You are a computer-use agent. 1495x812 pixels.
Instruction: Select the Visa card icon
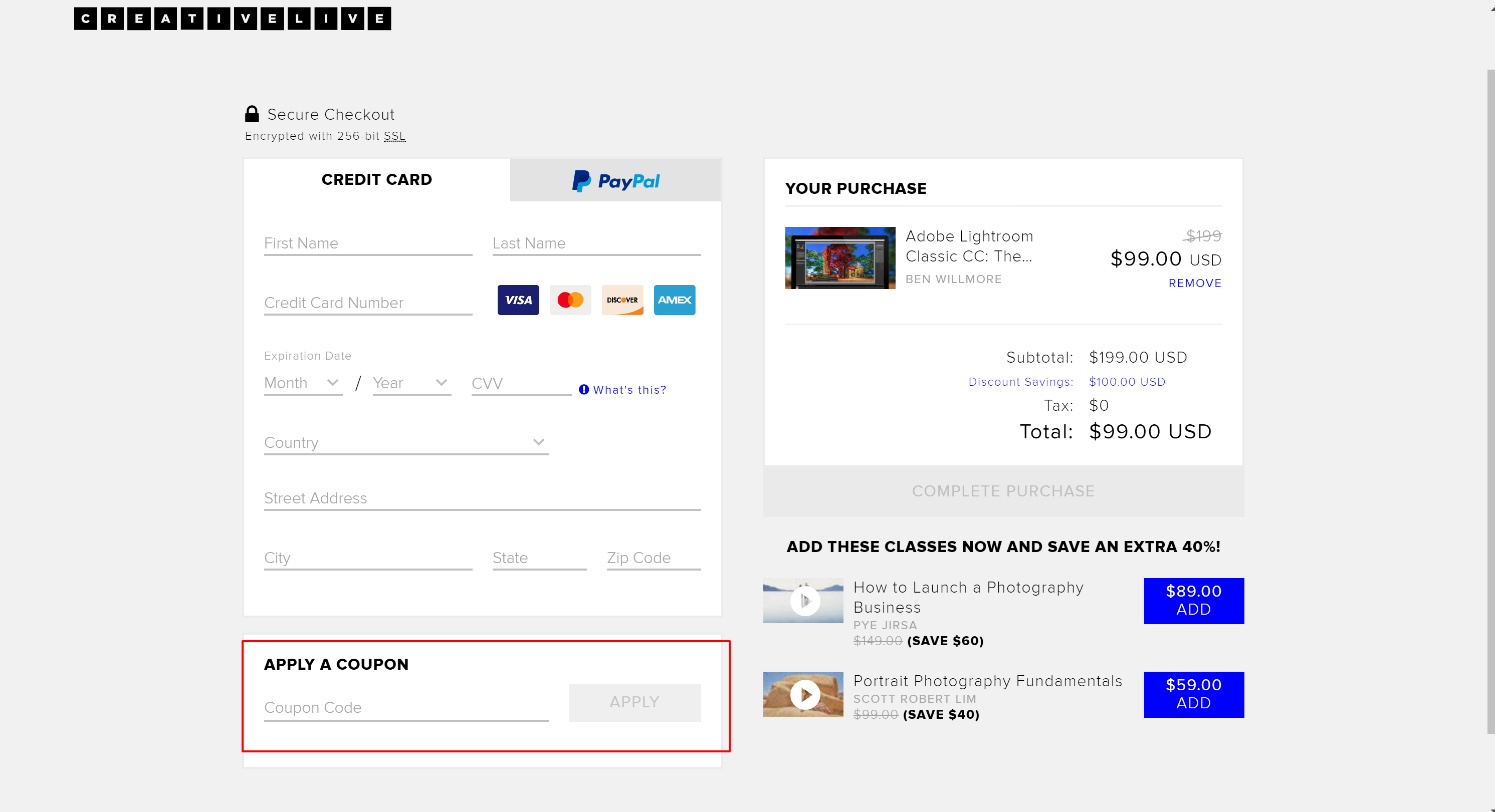pos(518,300)
